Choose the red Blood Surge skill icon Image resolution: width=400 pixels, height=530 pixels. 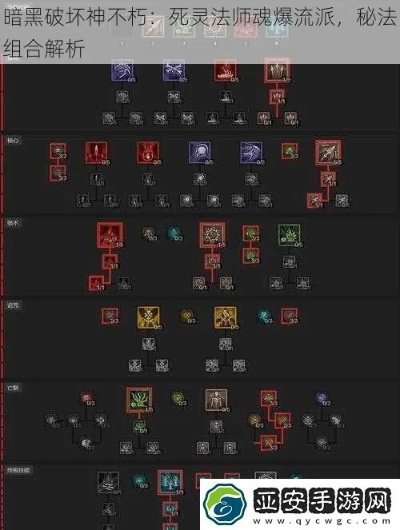(148, 153)
